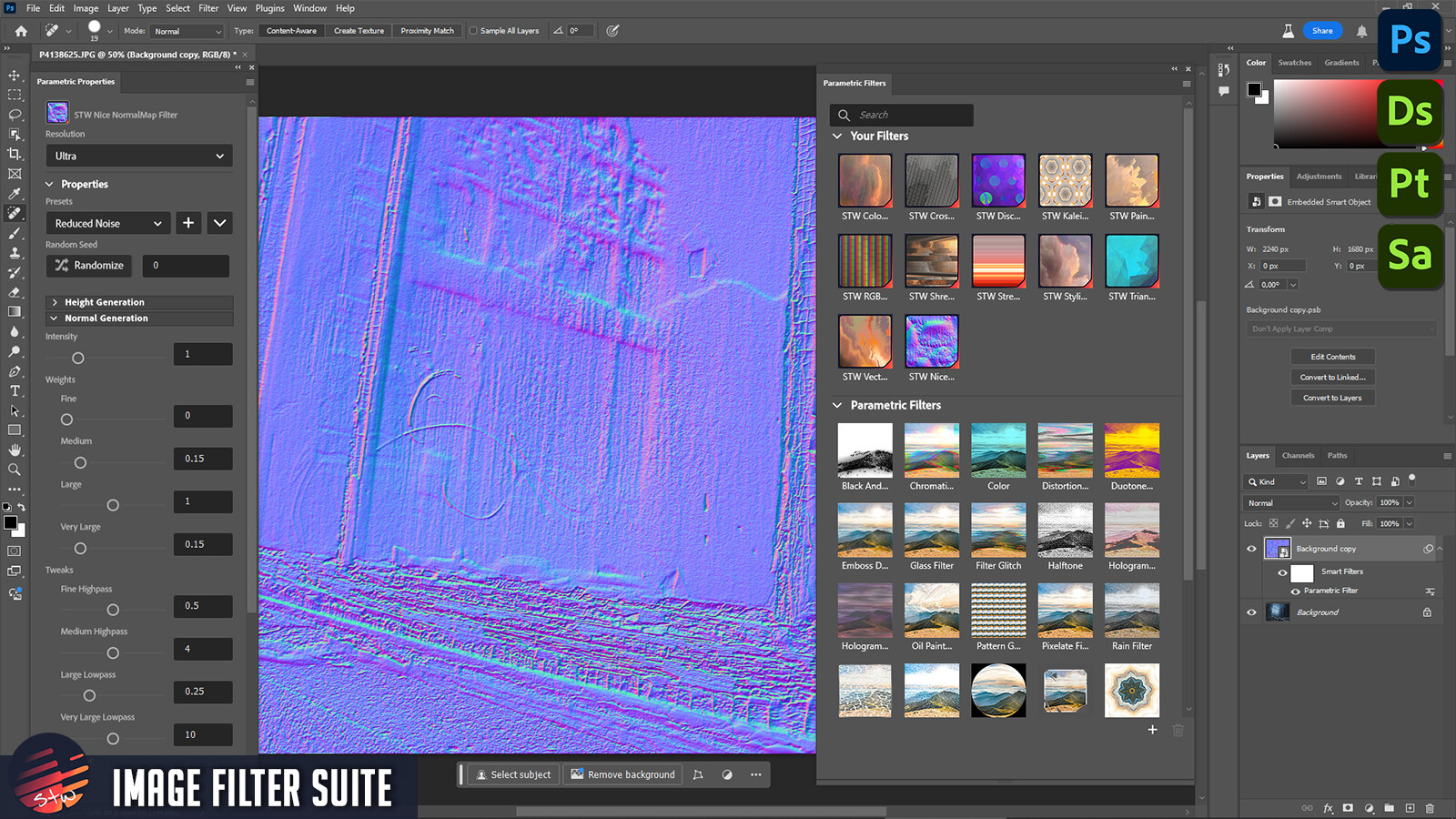Screen dimensions: 1456x819
Task: Open the Filter menu in the menu bar
Action: click(208, 8)
